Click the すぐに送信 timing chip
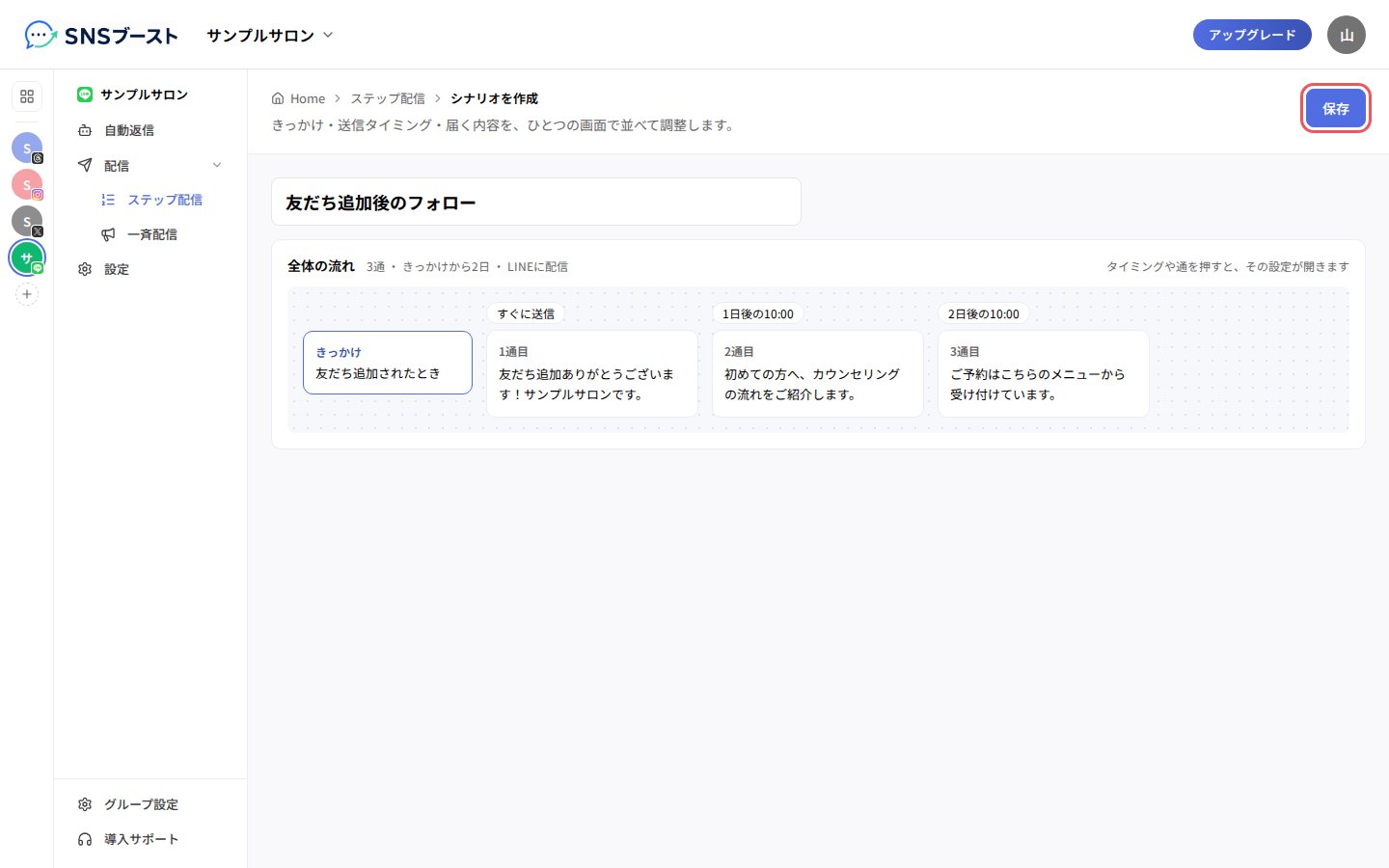This screenshot has height=868, width=1389. coord(526,313)
